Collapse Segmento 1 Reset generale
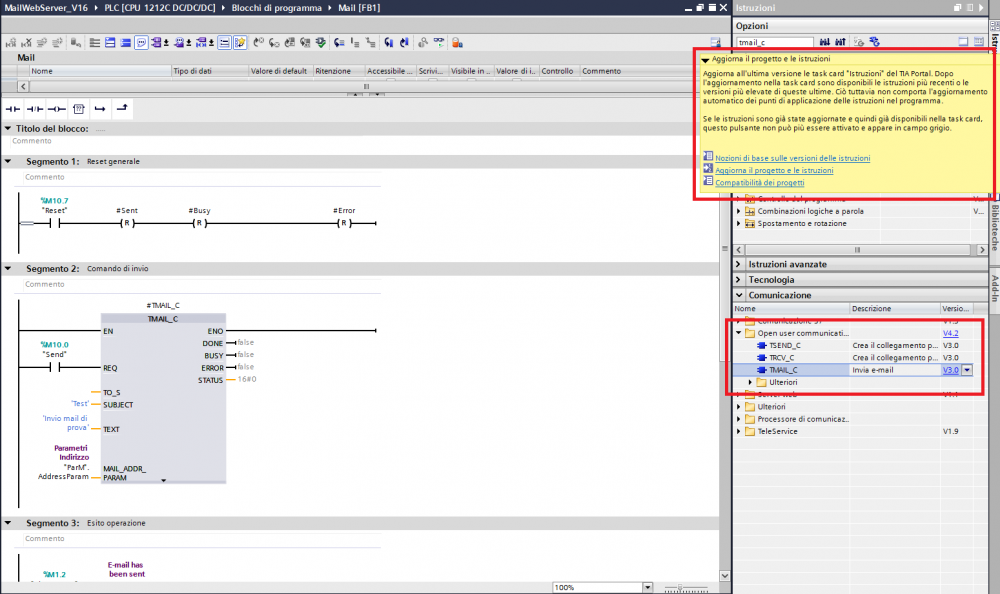1000x594 pixels. coord(9,161)
